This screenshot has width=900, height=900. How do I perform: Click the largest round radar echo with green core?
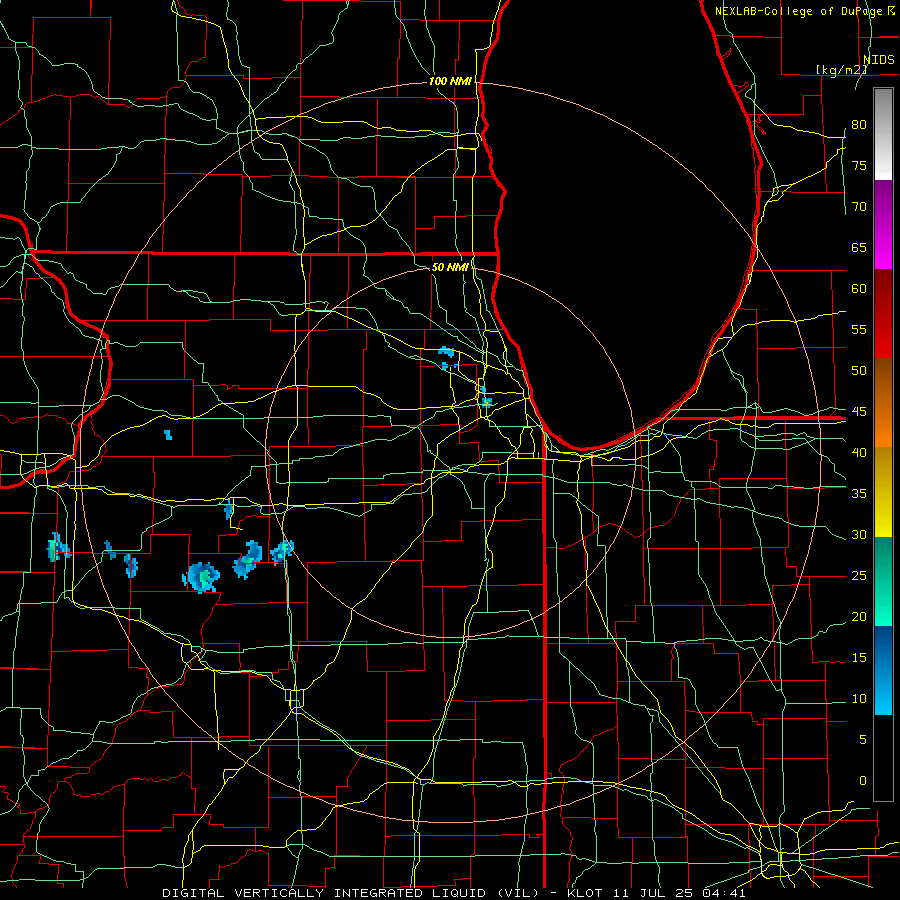(x=201, y=576)
